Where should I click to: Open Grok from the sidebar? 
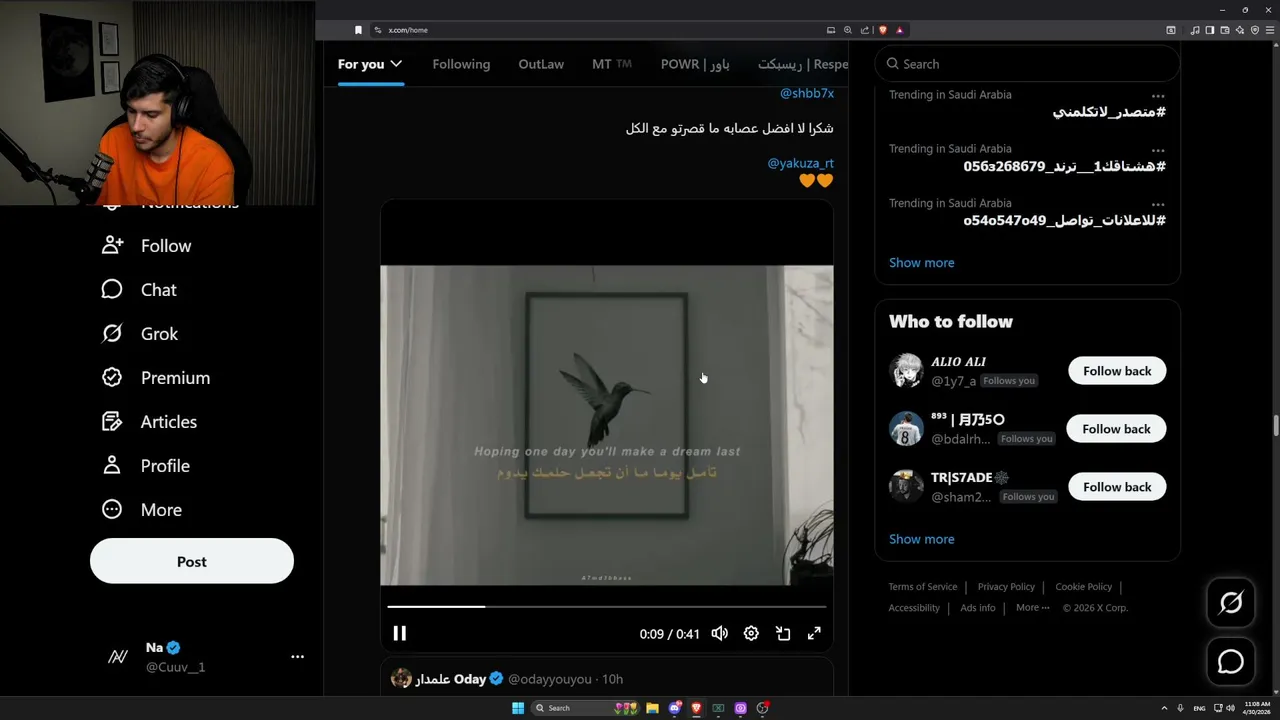[140, 334]
